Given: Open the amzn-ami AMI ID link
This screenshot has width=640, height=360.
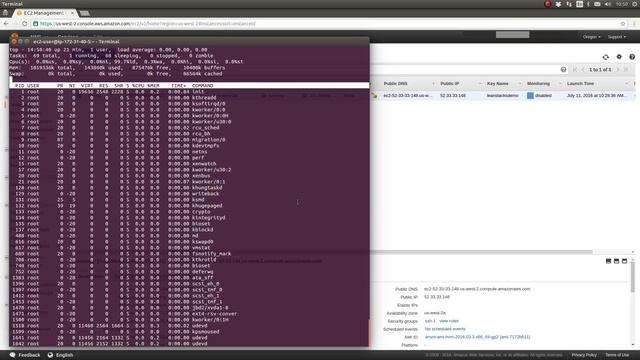Looking at the screenshot, I should tap(477, 337).
